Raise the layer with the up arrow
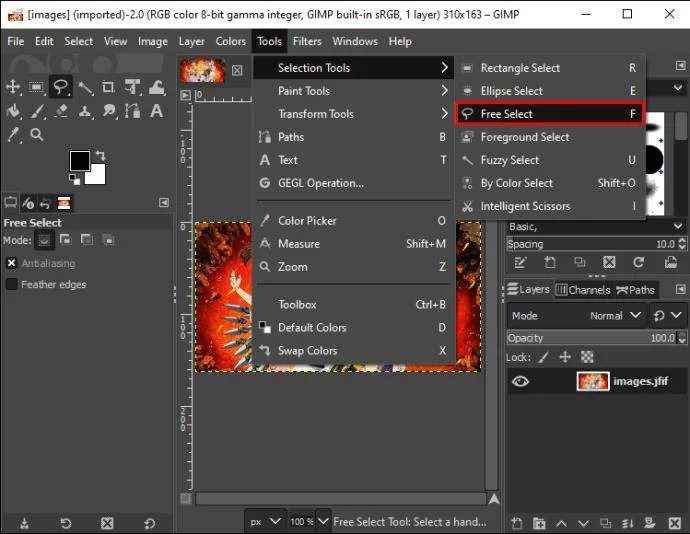 point(562,523)
